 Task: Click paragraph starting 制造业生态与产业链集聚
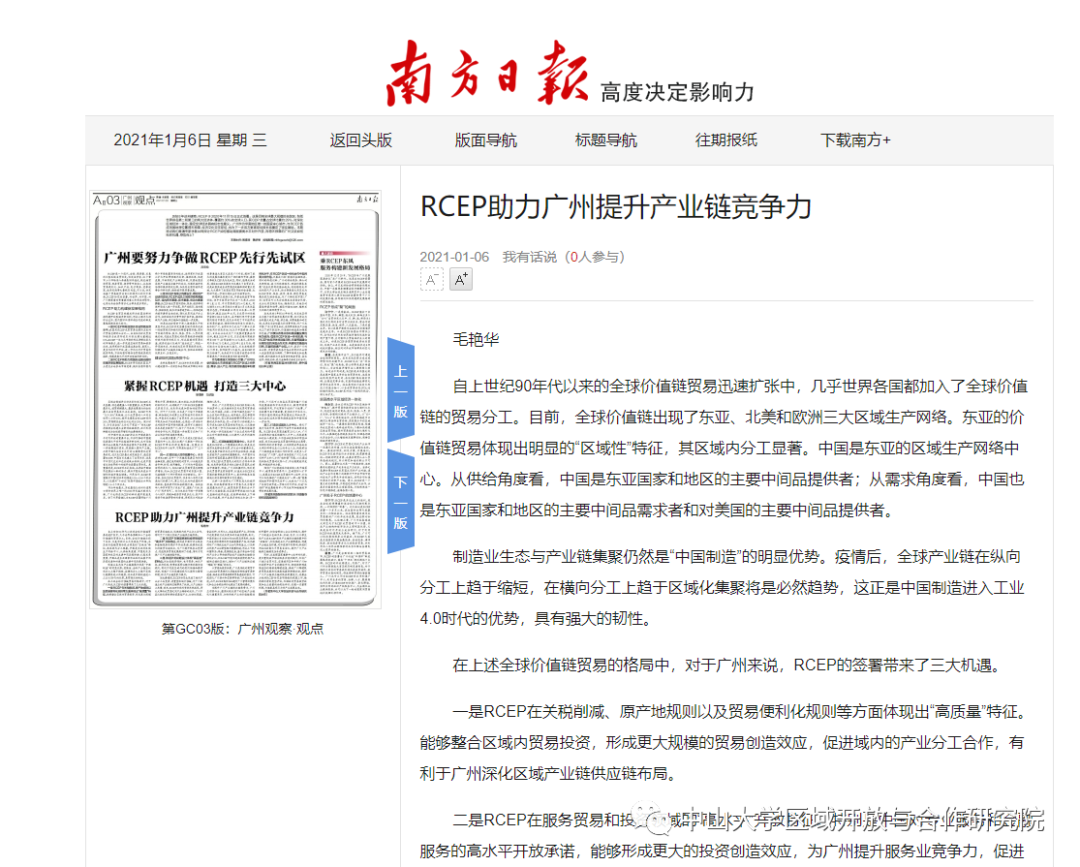(x=723, y=587)
